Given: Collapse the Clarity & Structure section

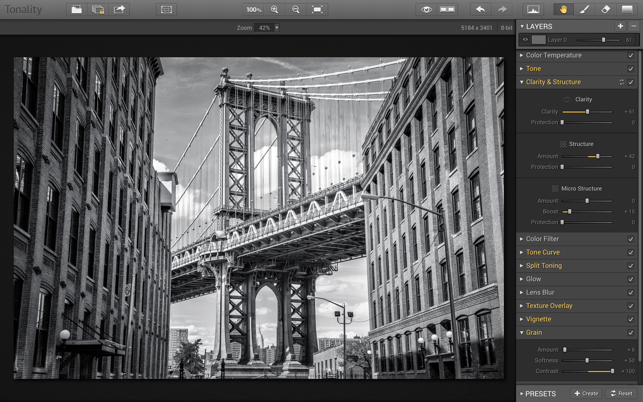Looking at the screenshot, I should [x=521, y=82].
